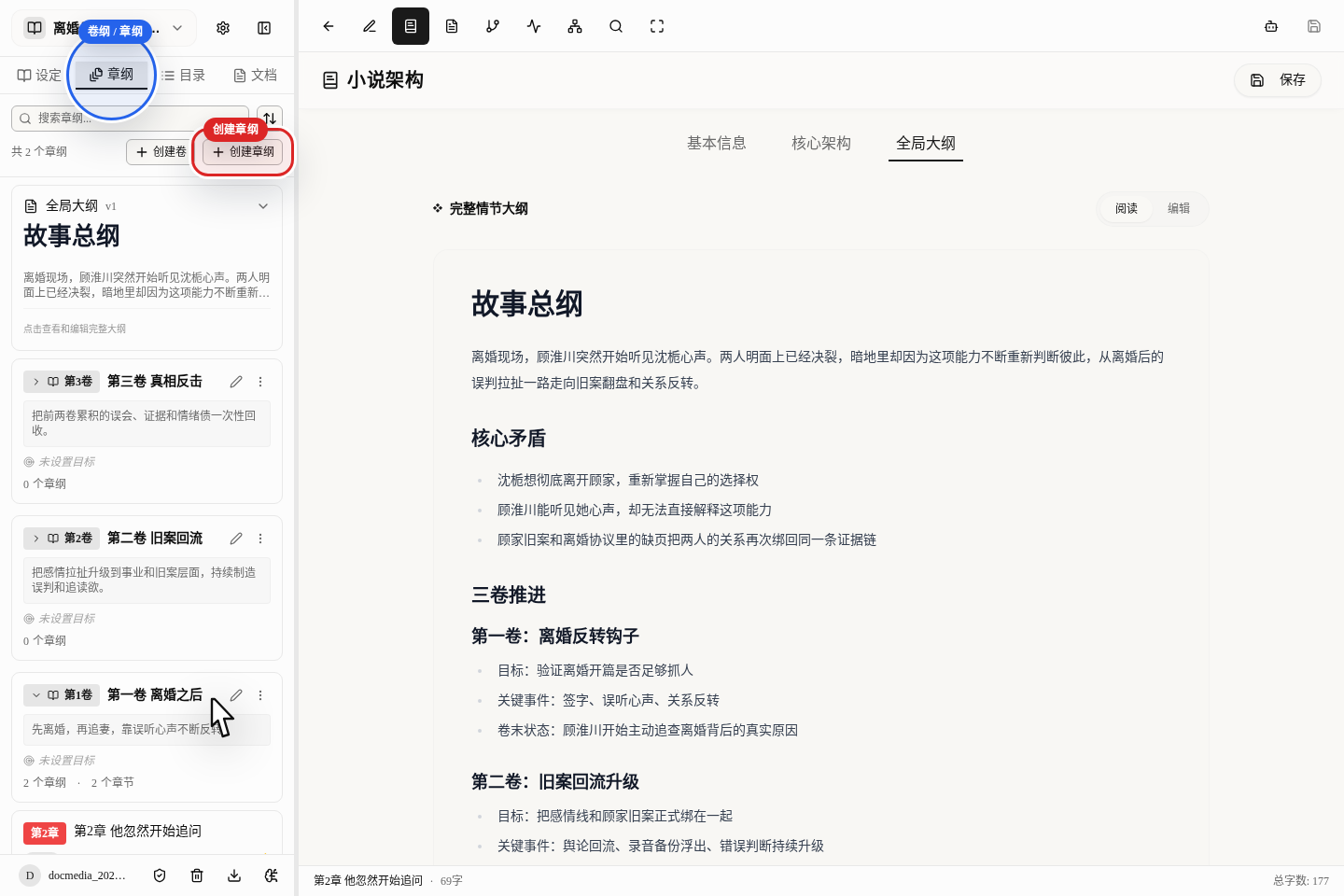Open the AI robot assistant icon

[x=1271, y=26]
